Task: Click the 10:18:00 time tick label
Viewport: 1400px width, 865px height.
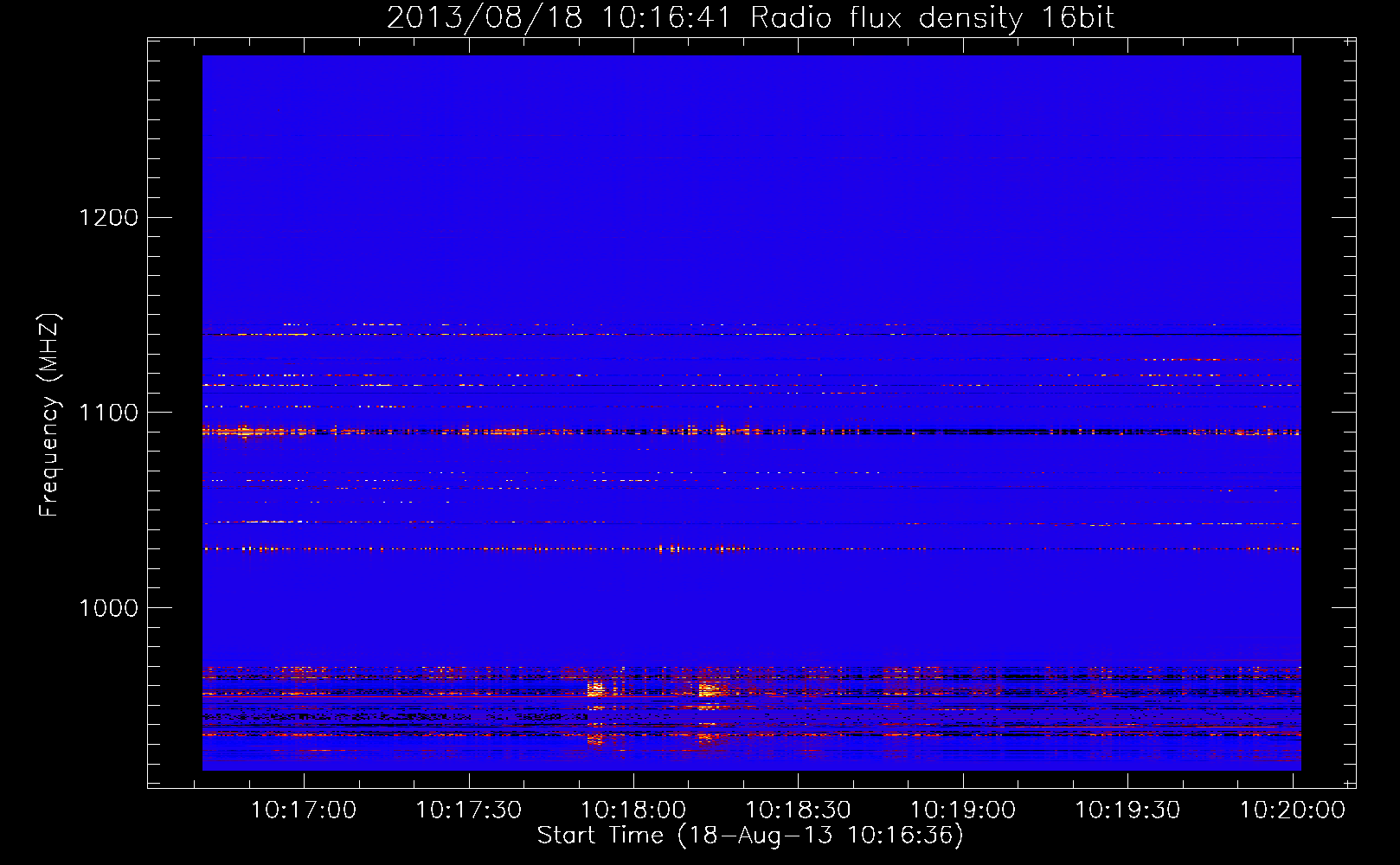Action: click(633, 811)
